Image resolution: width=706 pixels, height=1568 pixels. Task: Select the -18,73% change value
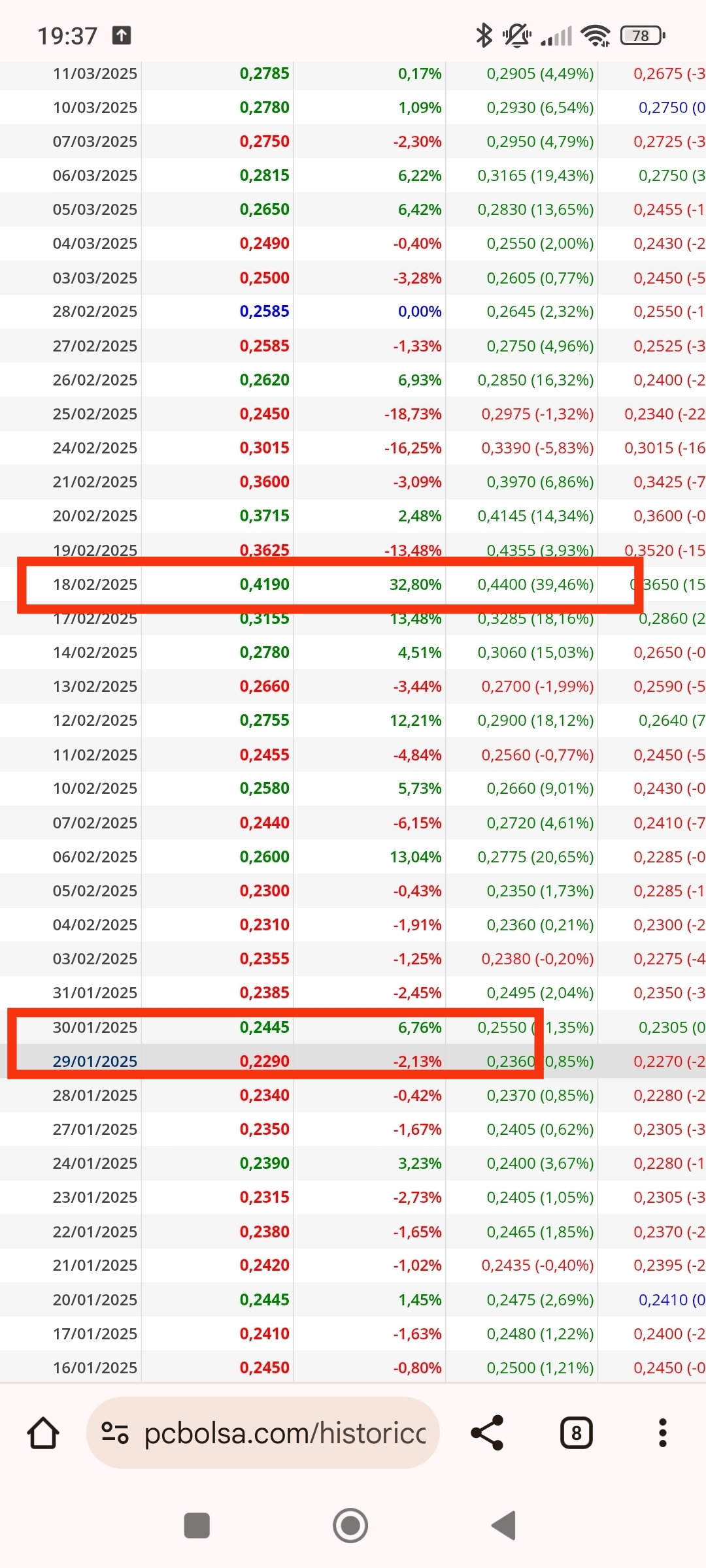click(x=412, y=414)
